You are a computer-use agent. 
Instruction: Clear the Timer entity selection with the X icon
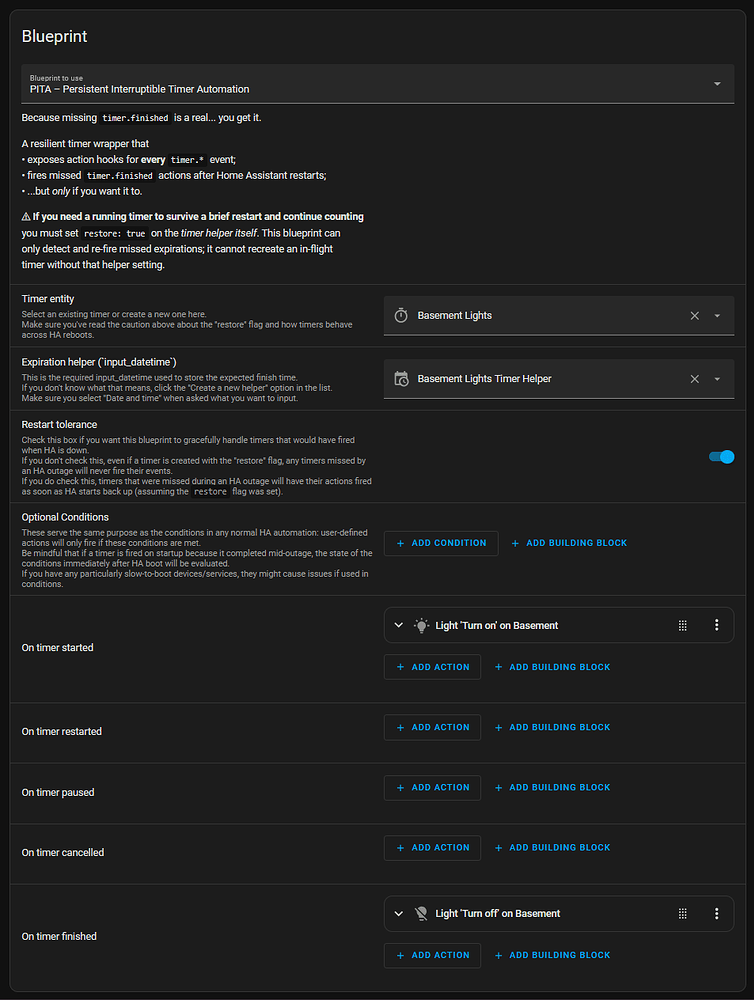pyautogui.click(x=694, y=315)
